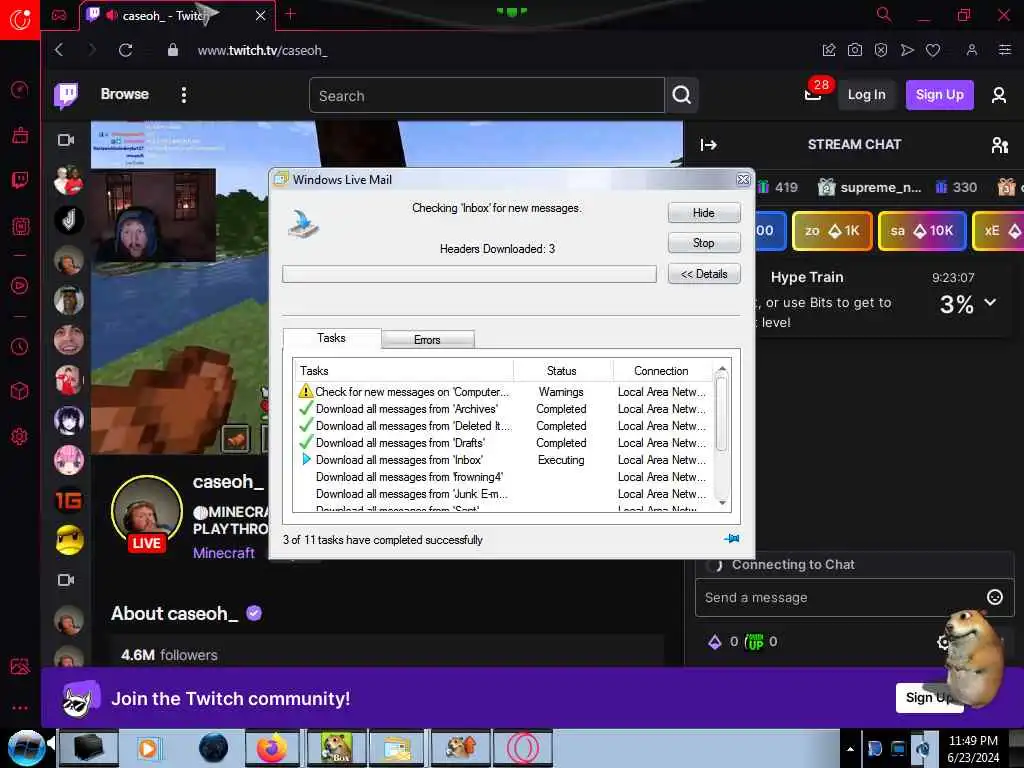Show hidden system tray icons
This screenshot has width=1024, height=768.
click(x=850, y=749)
